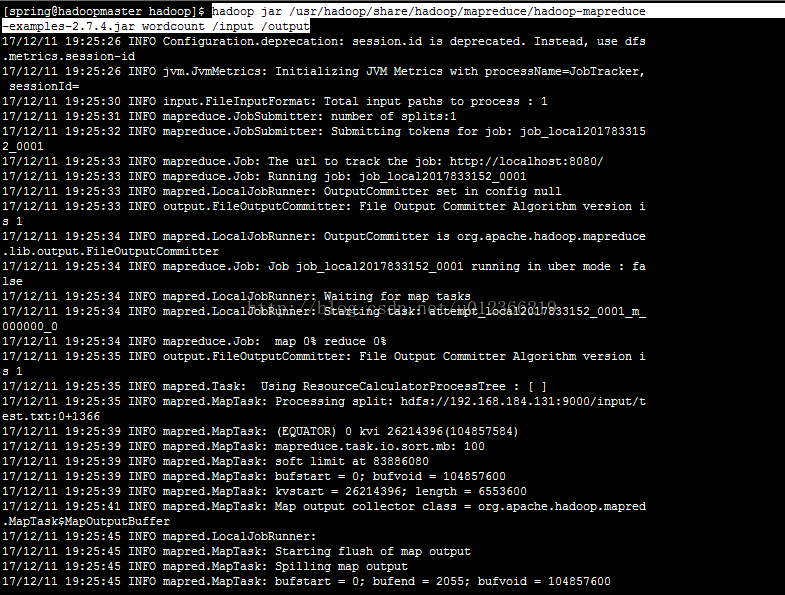
Task: Click '(EQUATOR) 0 kvi 26214396(104857584)' line
Action: [260, 432]
